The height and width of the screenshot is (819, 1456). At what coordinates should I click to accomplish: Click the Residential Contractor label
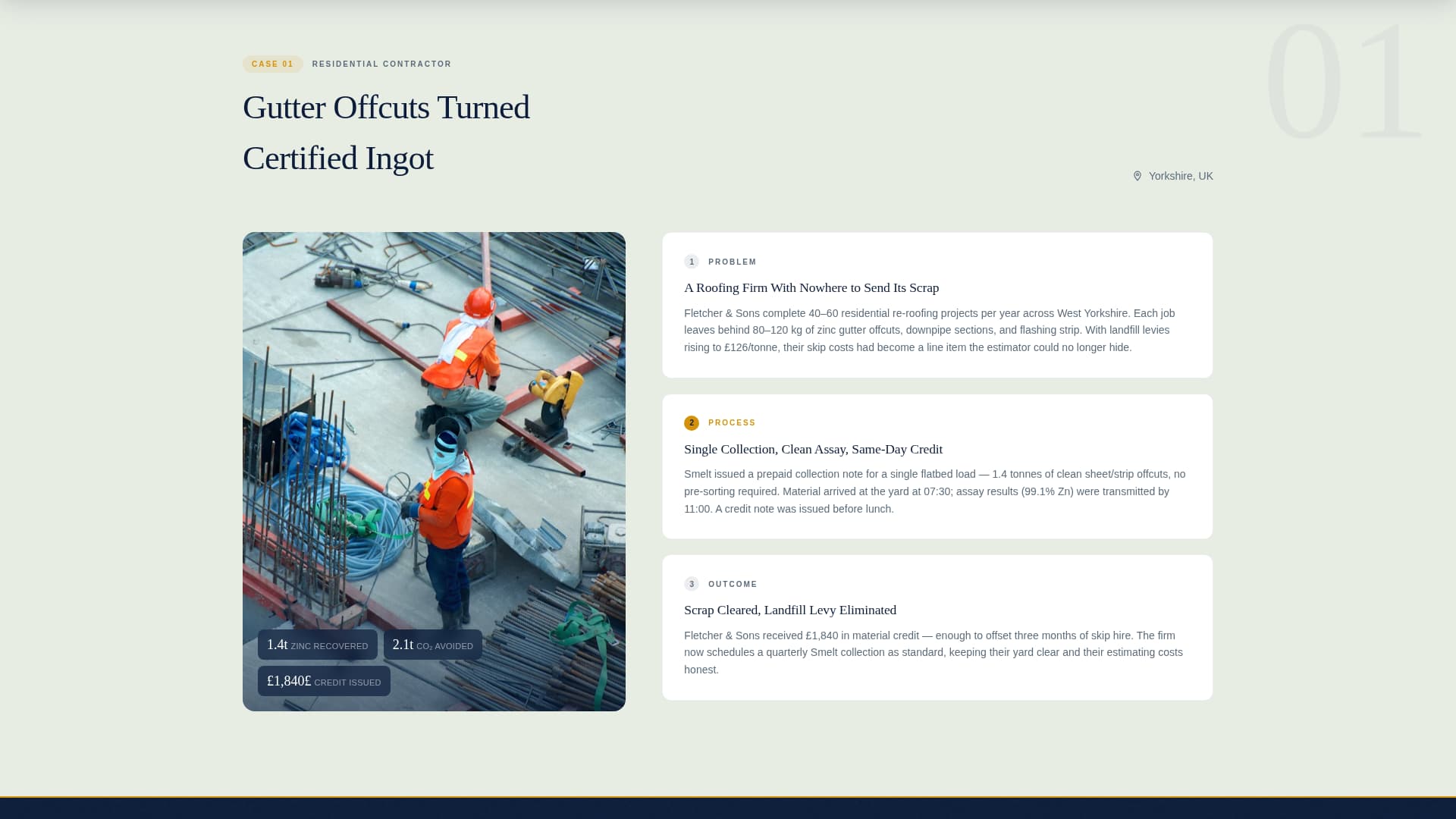[x=381, y=64]
